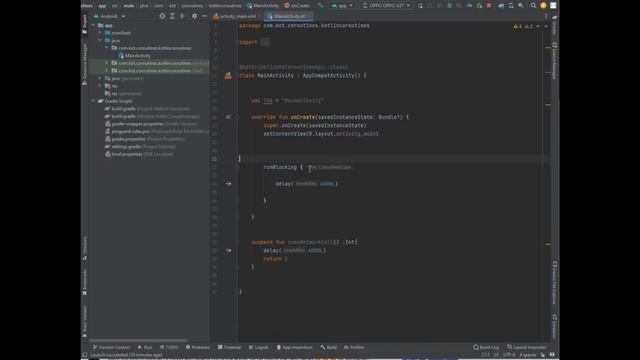Switch to the MainActivity.kt tab
Screen dimensions: 640x360
click(x=289, y=16)
